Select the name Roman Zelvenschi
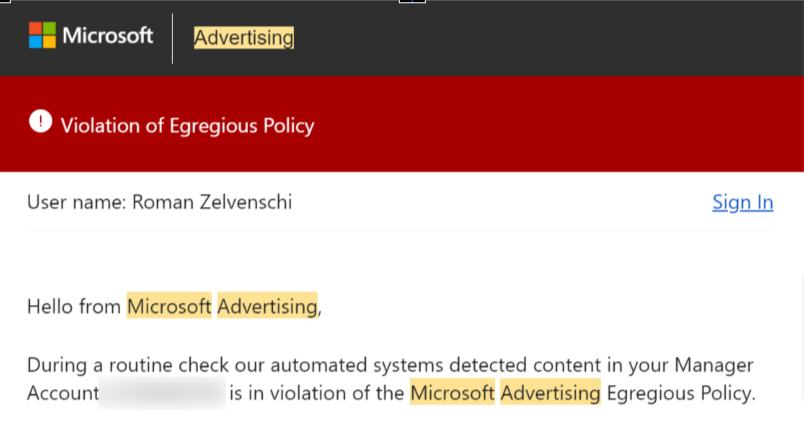Image resolution: width=804 pixels, height=434 pixels. (x=212, y=202)
